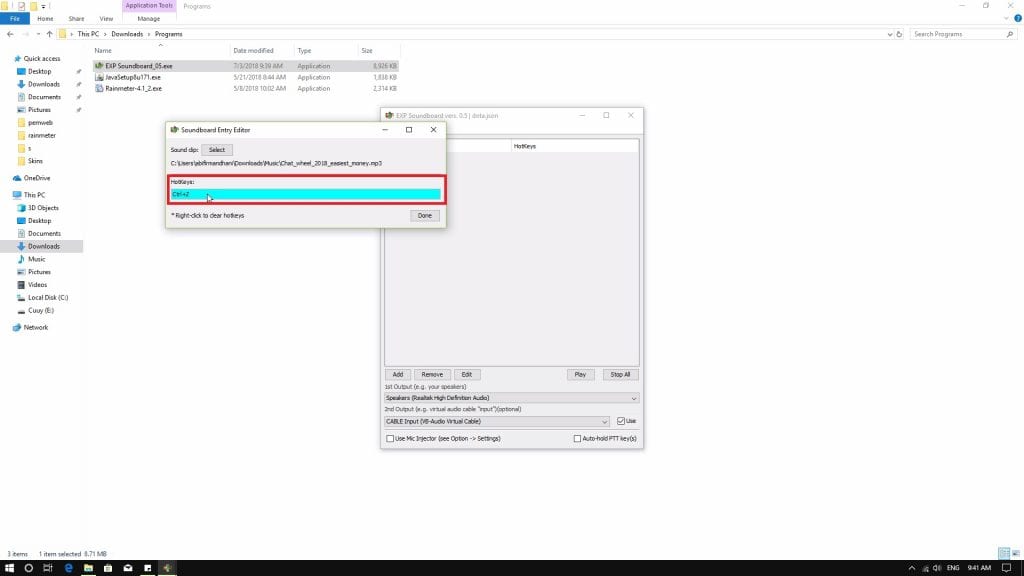Screen dimensions: 1024x576
Task: Open Mail app from taskbar
Action: [128, 568]
